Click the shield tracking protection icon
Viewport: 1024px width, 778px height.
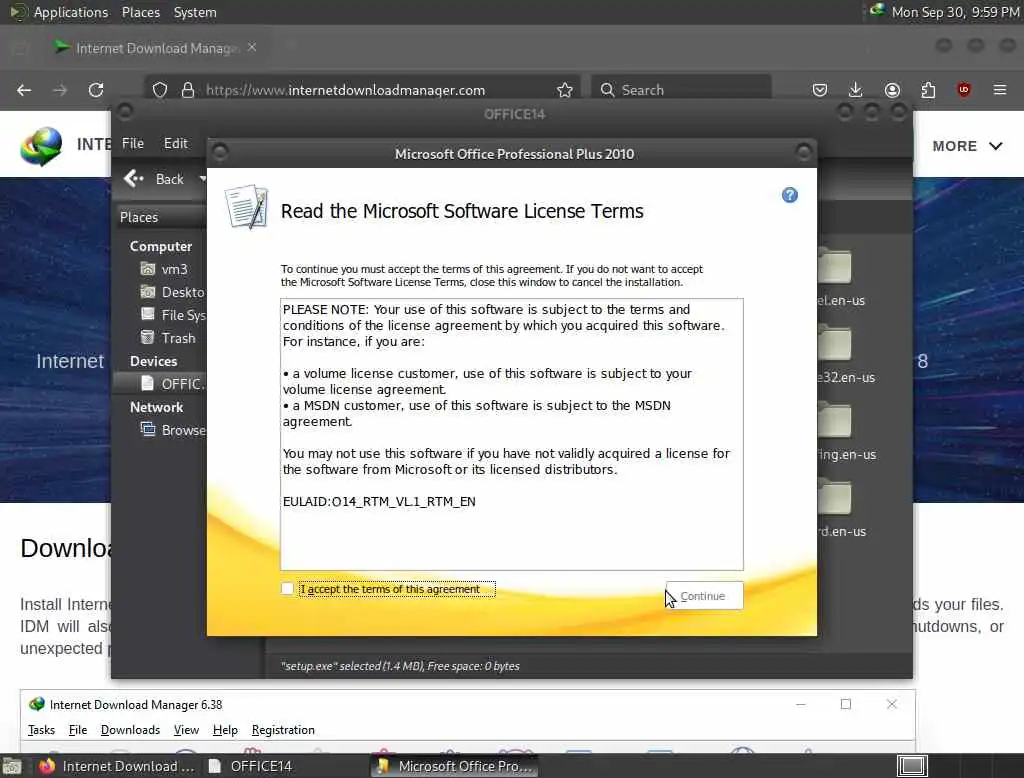pos(160,90)
